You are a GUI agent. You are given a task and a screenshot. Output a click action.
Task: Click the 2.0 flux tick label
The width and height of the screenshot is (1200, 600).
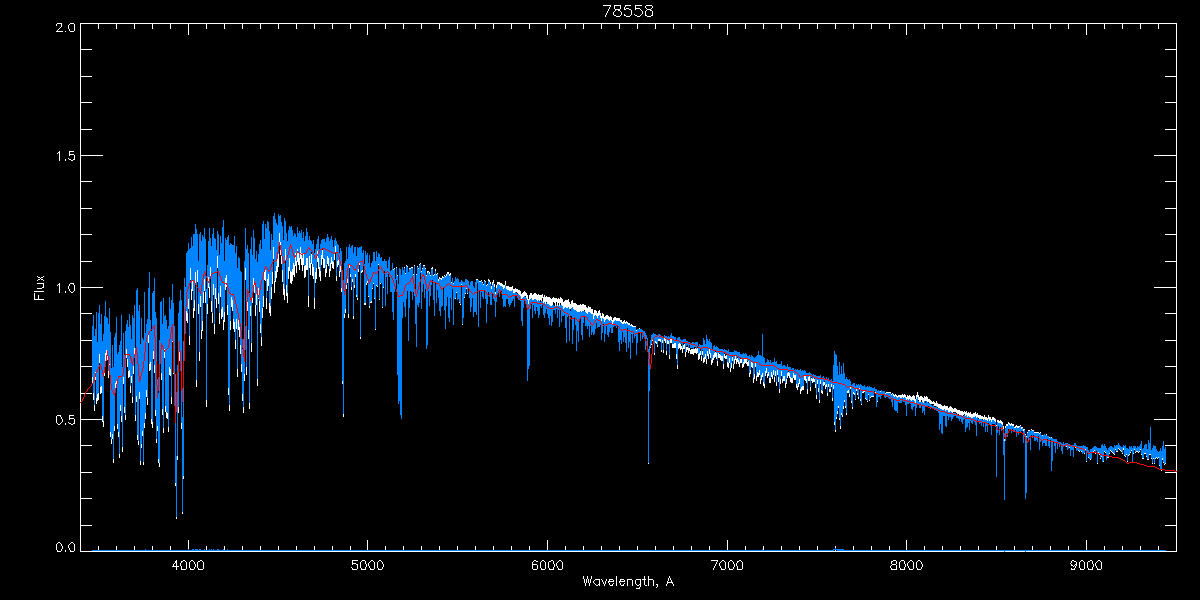point(64,28)
